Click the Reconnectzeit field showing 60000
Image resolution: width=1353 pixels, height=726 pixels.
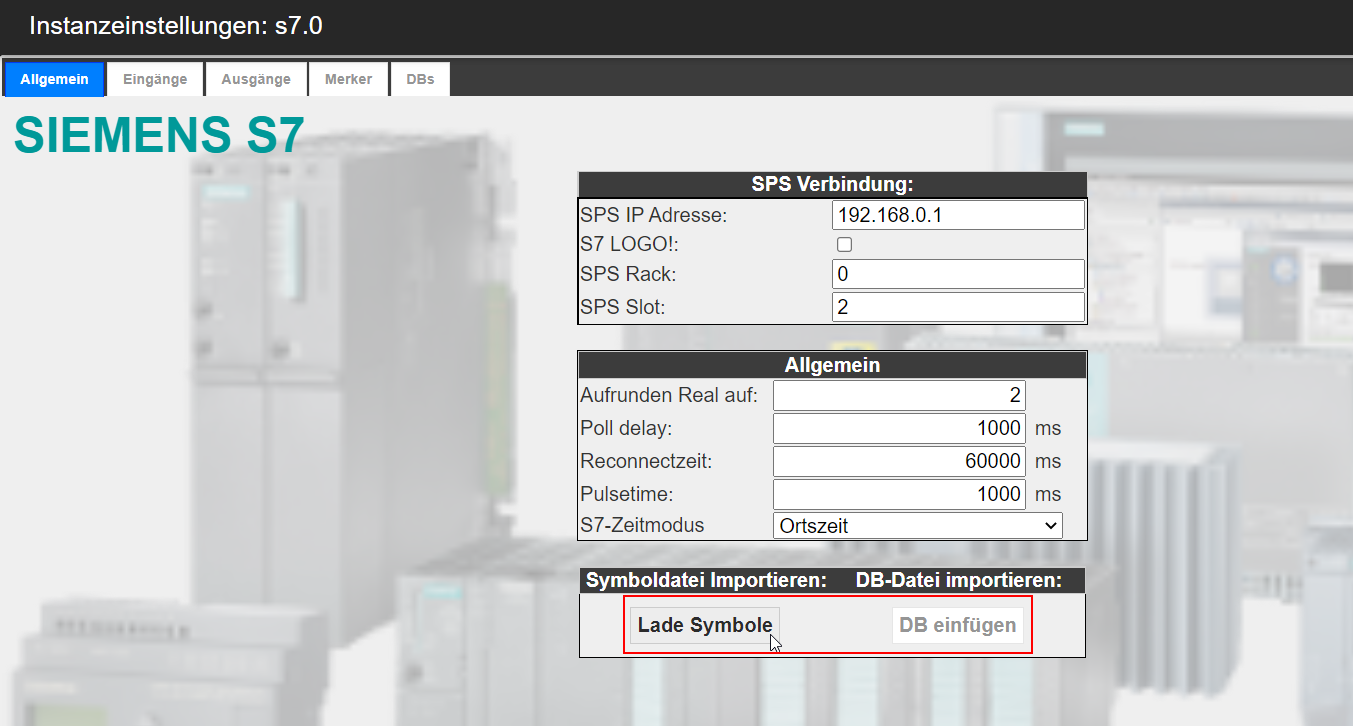pyautogui.click(x=899, y=461)
